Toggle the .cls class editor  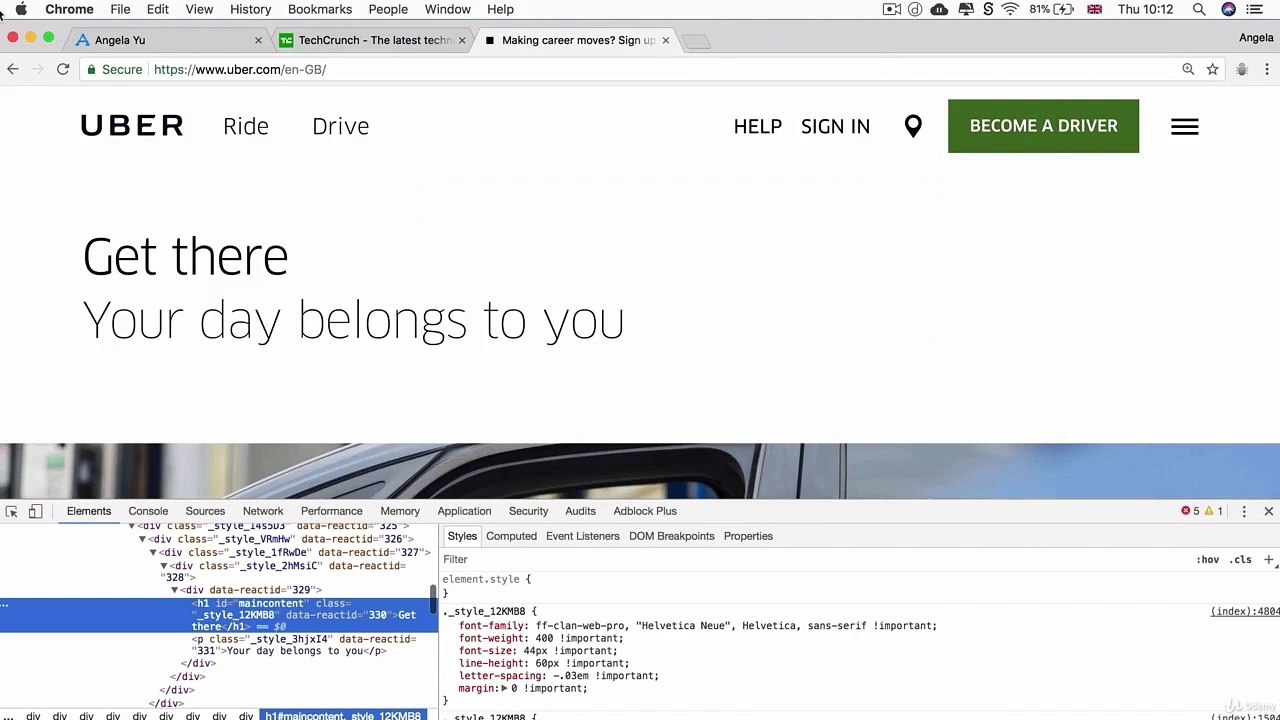(x=1241, y=559)
